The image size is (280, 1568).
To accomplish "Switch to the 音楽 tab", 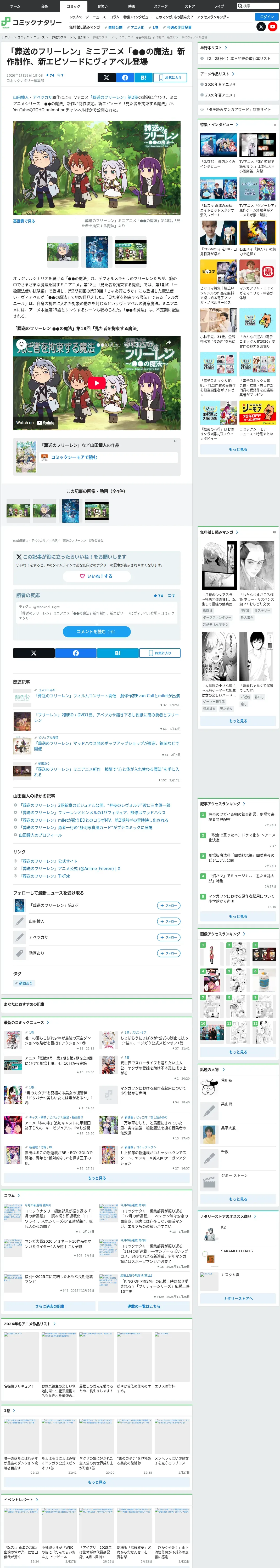I will pos(44,6).
